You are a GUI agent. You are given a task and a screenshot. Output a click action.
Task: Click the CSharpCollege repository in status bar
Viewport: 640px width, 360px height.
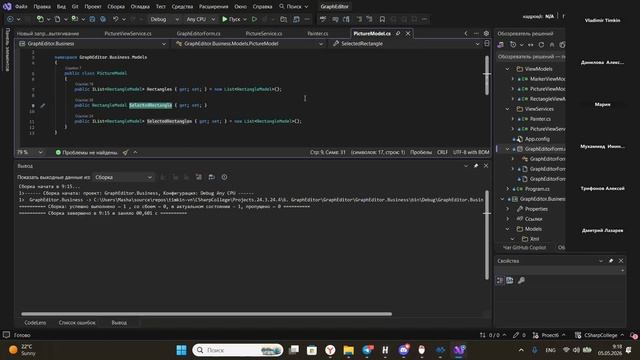coord(600,335)
